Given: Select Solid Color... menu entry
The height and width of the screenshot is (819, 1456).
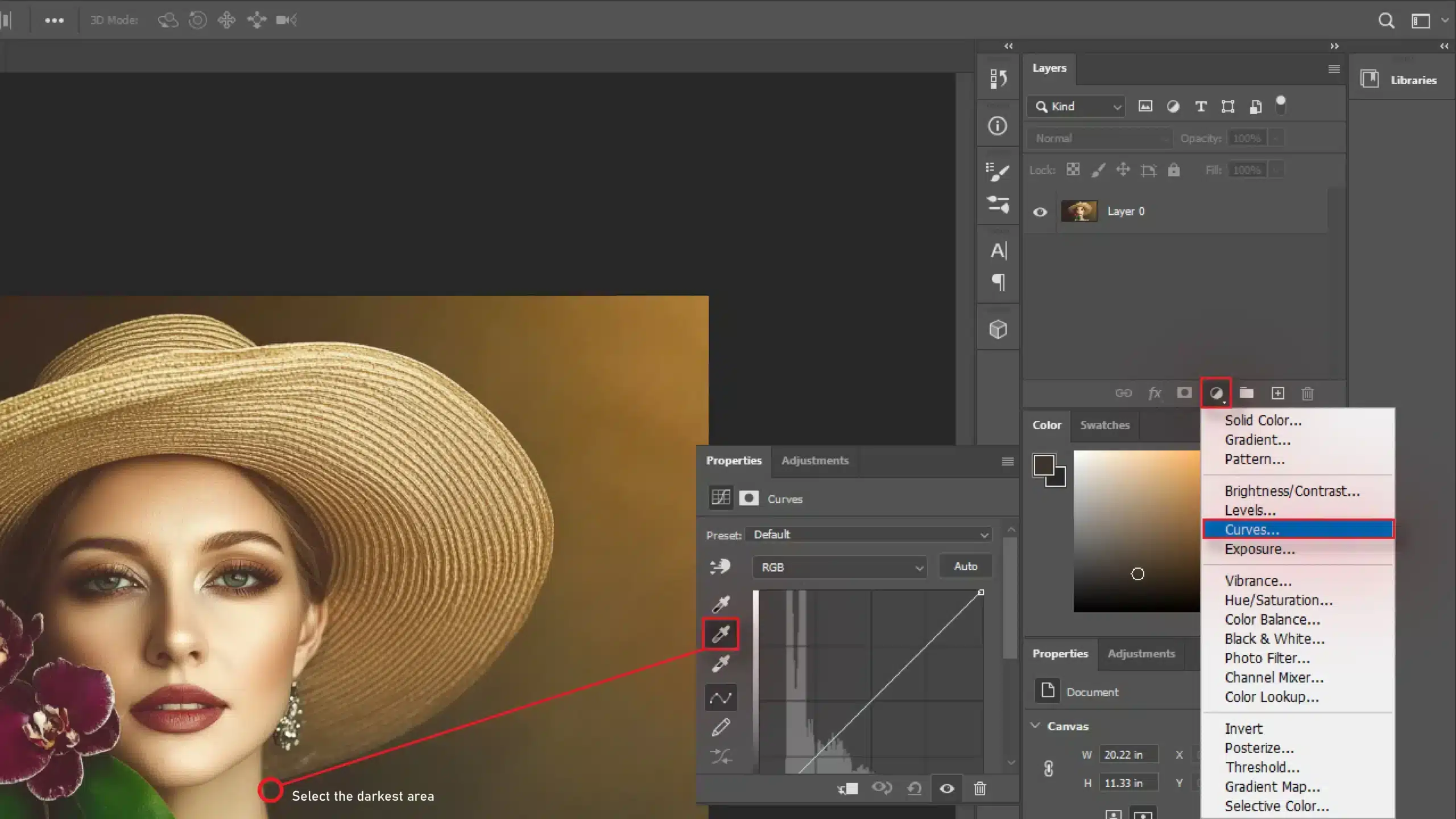Looking at the screenshot, I should coord(1263,420).
